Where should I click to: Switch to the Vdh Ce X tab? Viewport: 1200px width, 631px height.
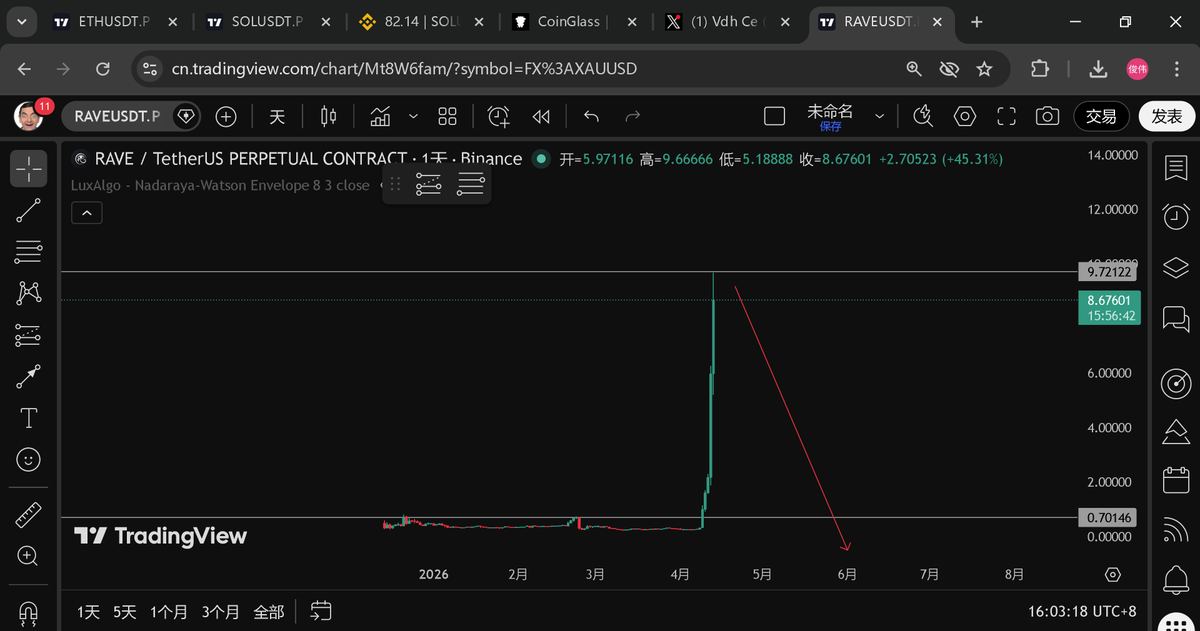[726, 22]
